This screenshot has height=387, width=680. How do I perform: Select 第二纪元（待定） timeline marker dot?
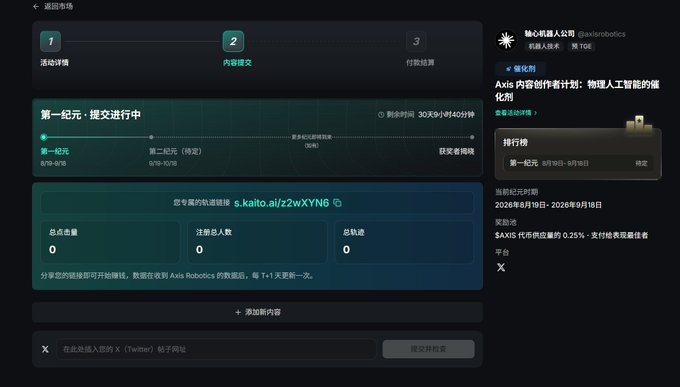pyautogui.click(x=151, y=137)
